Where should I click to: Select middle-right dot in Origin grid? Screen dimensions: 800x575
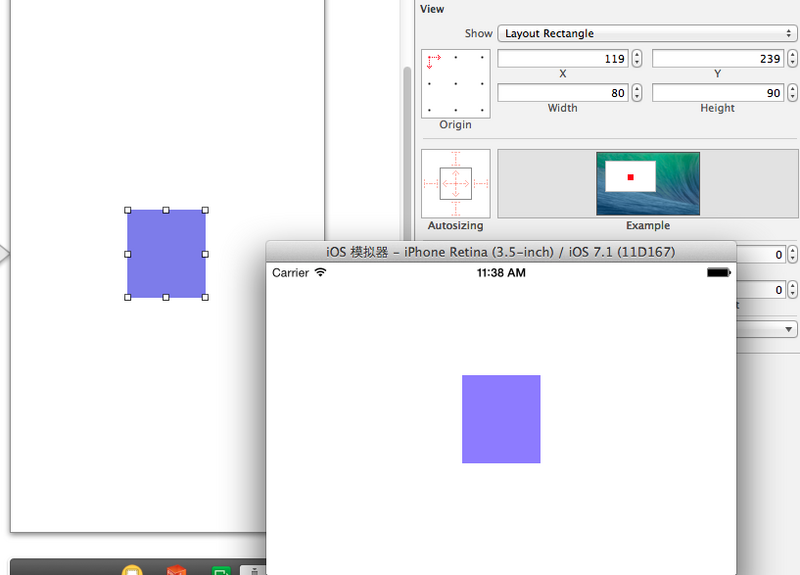pos(482,84)
